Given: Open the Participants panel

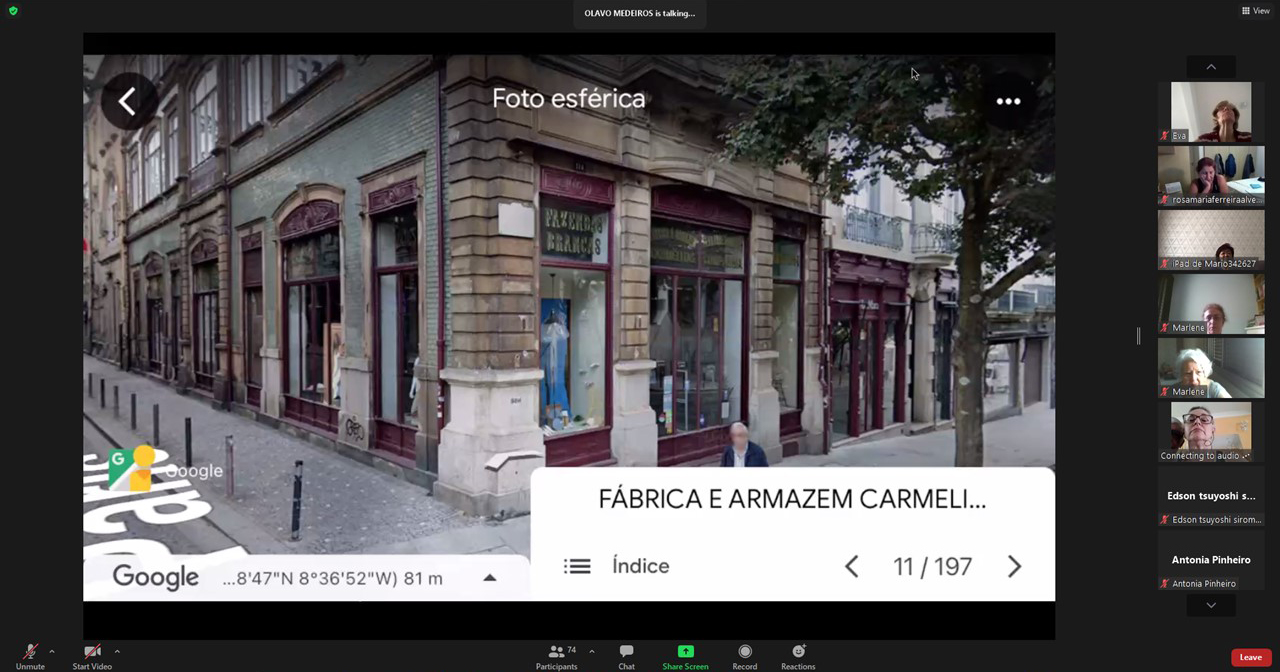Looking at the screenshot, I should (556, 656).
